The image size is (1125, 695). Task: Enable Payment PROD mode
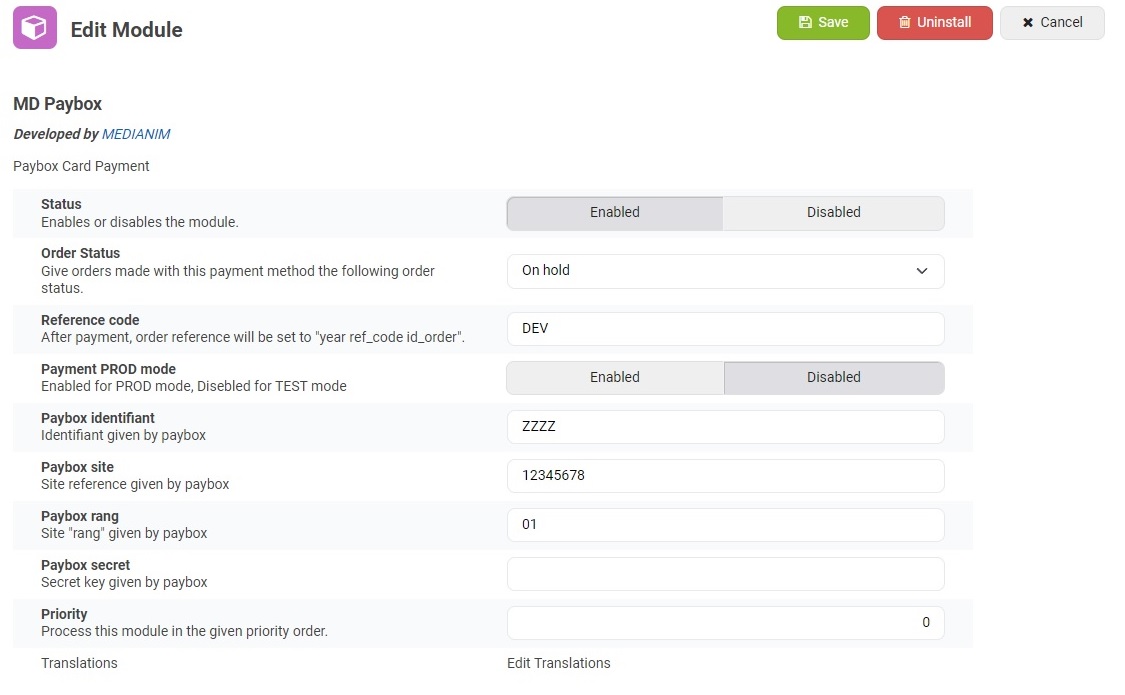click(615, 377)
